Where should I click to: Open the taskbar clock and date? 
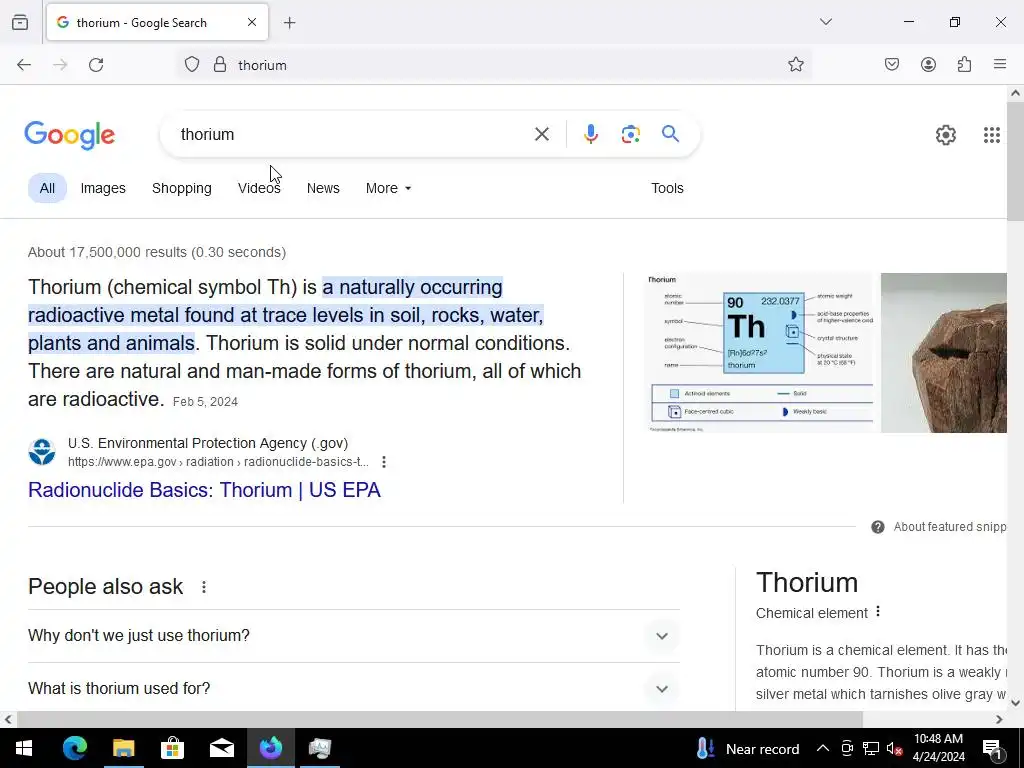pos(938,748)
